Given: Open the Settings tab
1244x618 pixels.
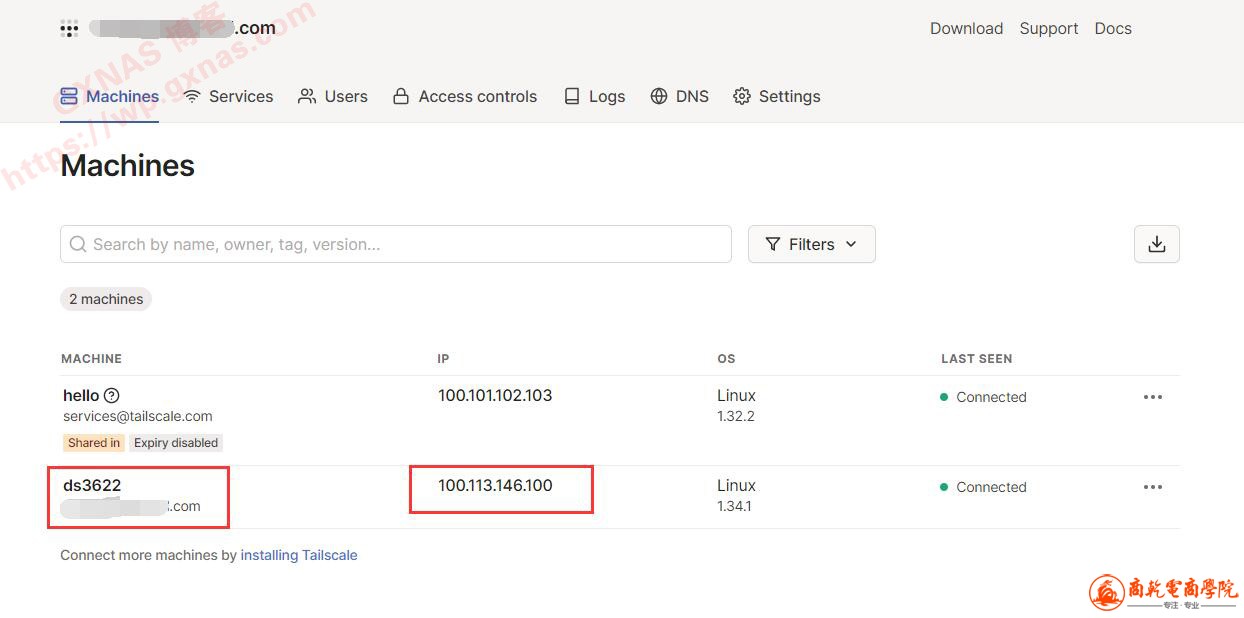Looking at the screenshot, I should pyautogui.click(x=777, y=96).
